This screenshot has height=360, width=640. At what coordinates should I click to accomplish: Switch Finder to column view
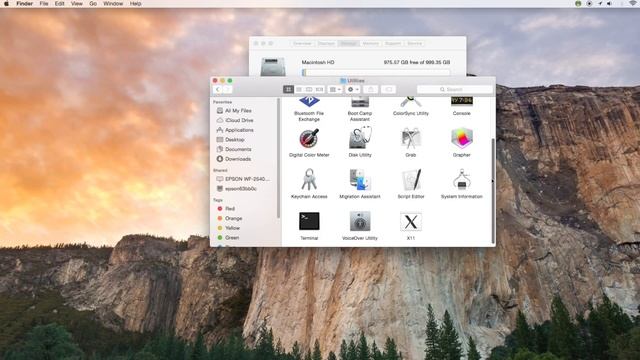click(x=309, y=89)
